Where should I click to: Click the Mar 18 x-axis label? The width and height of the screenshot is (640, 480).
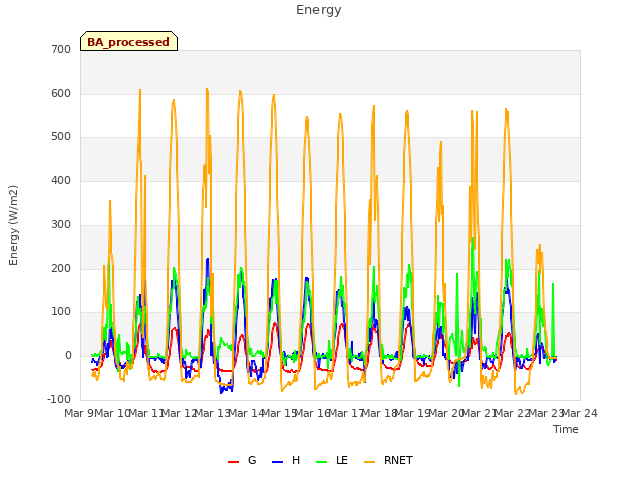[x=380, y=413]
